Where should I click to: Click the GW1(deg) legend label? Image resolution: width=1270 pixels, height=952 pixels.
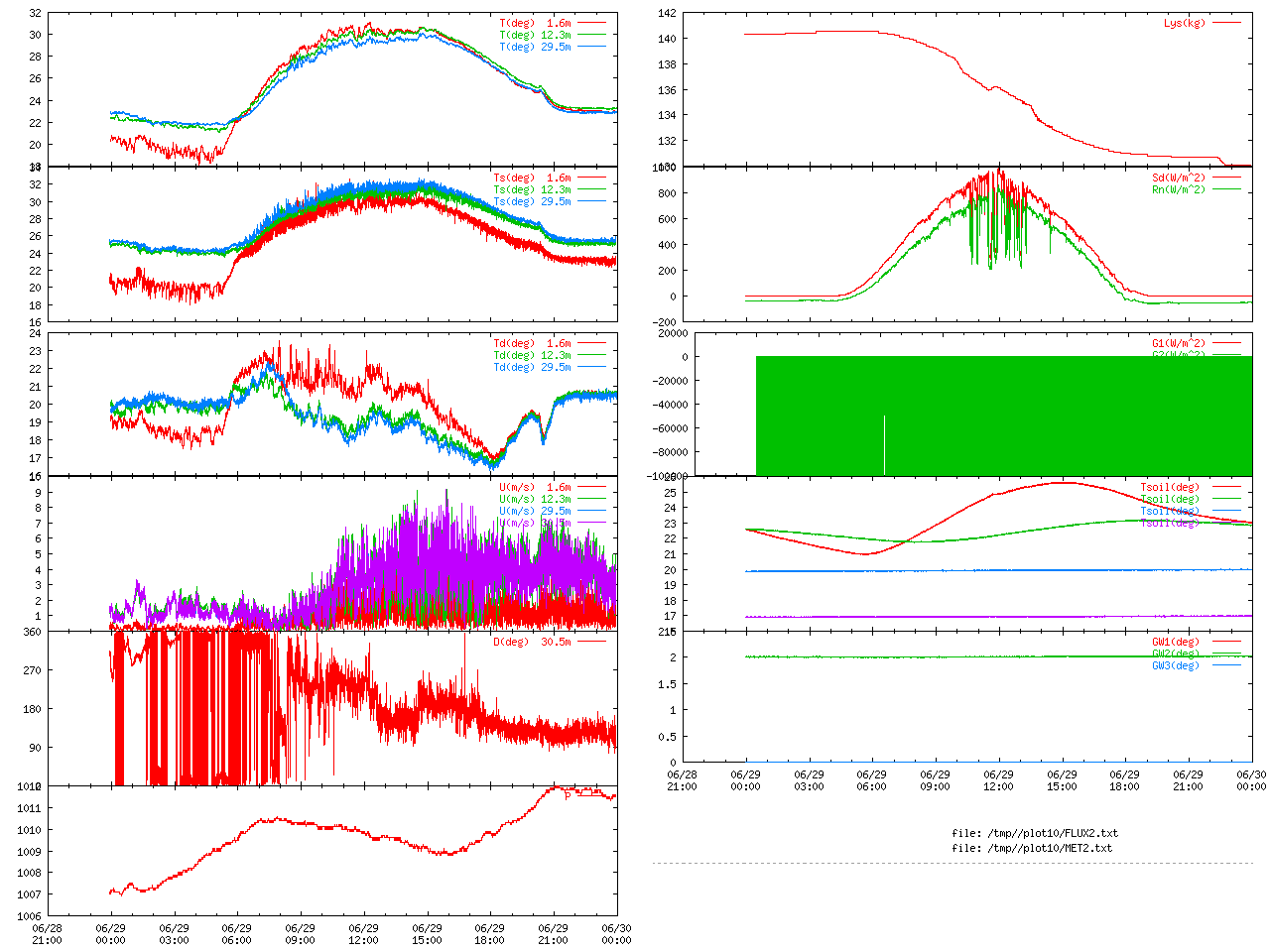(x=1175, y=642)
